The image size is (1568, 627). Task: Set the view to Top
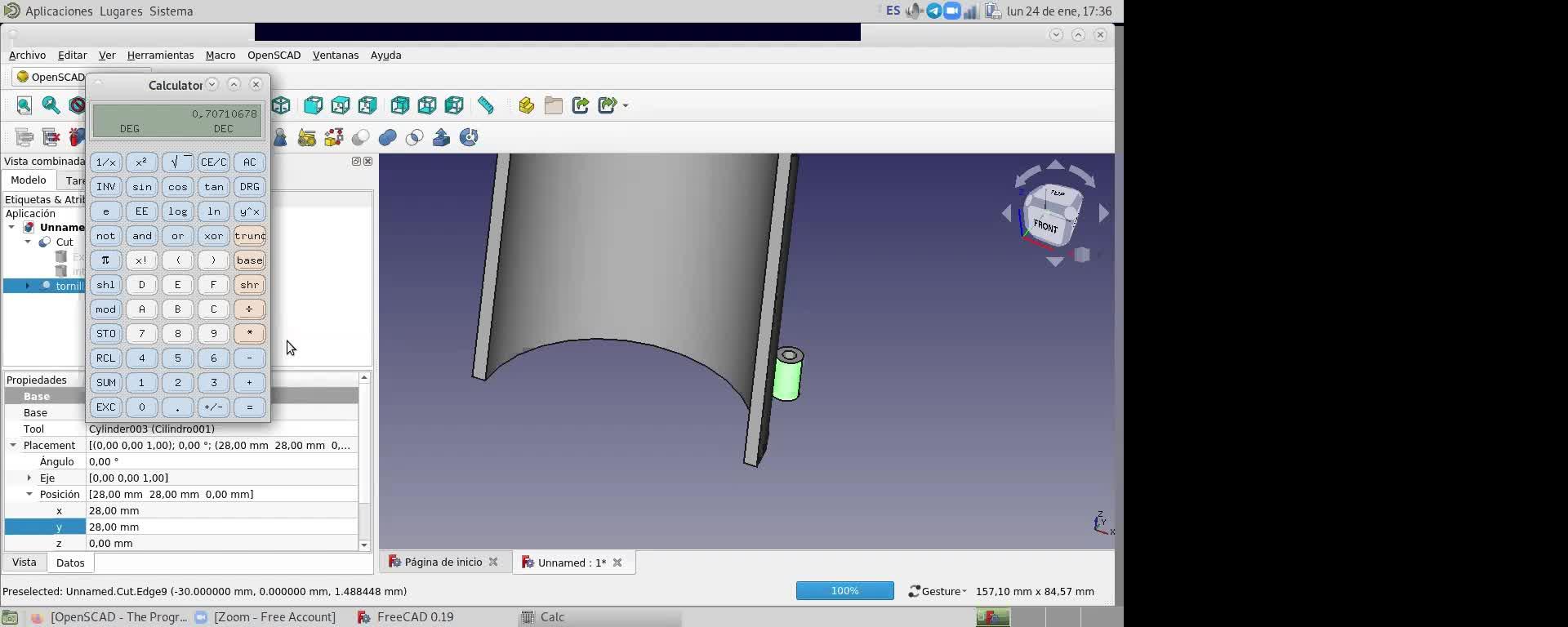click(341, 105)
